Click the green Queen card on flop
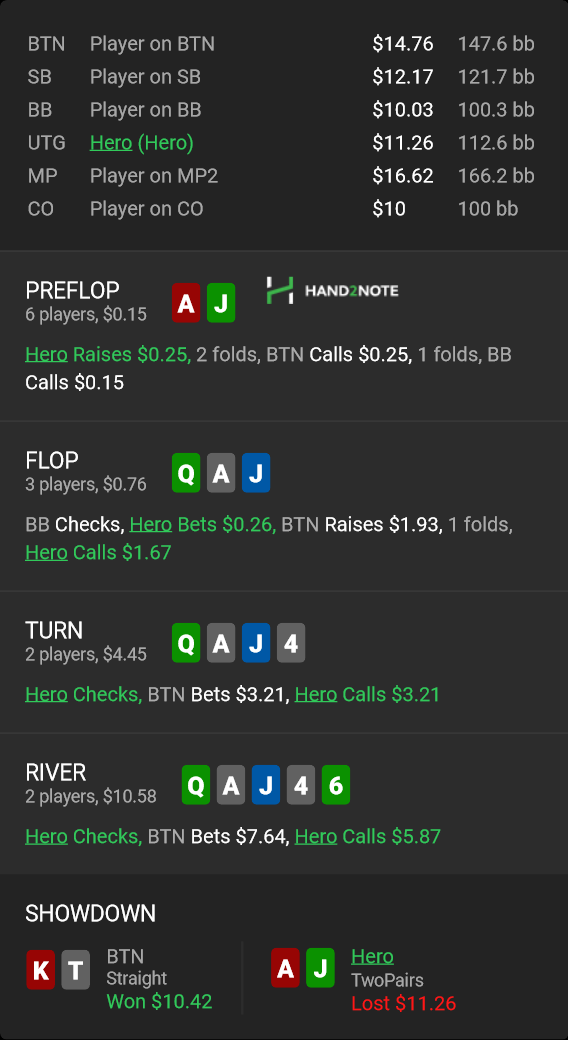 (x=186, y=473)
